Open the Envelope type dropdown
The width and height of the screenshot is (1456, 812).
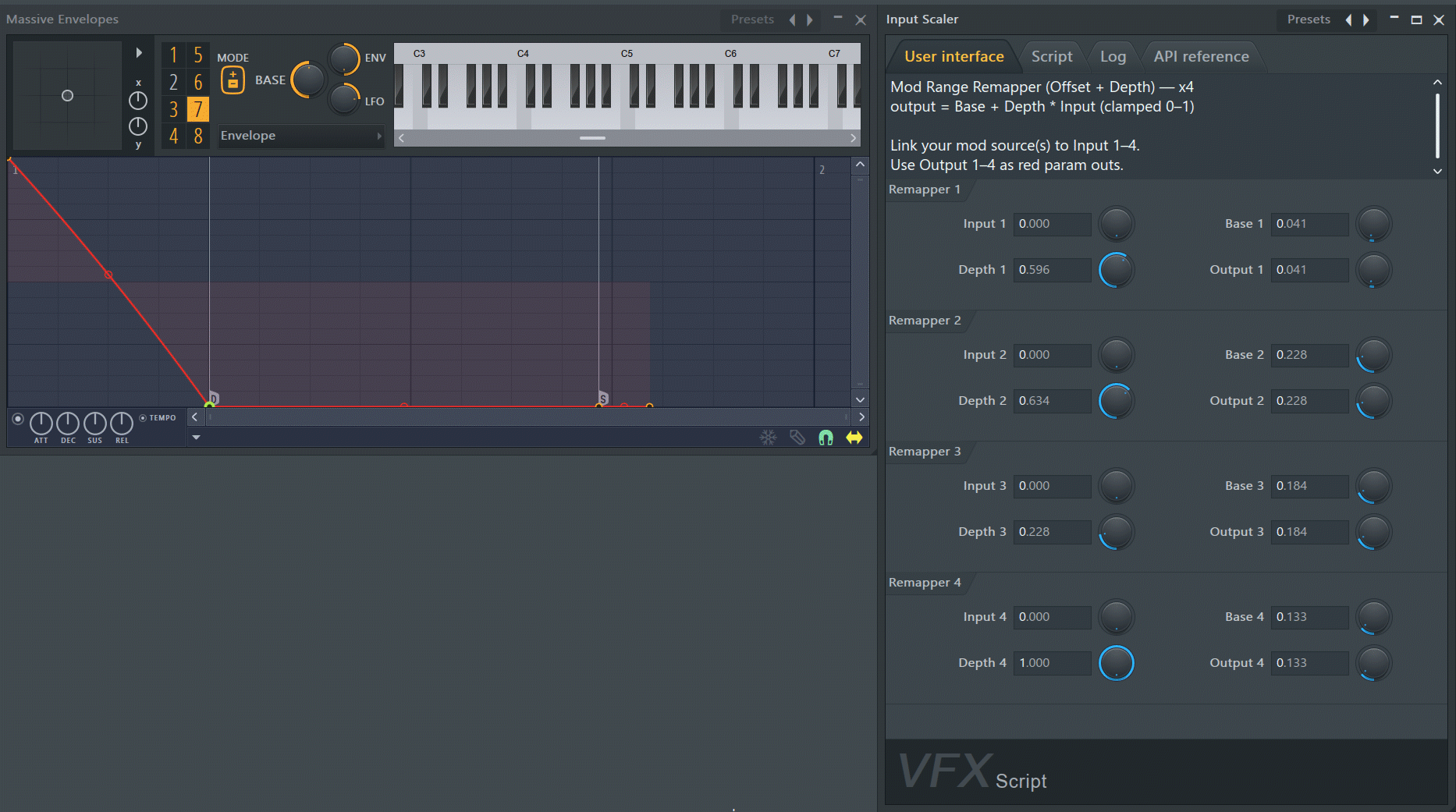click(301, 136)
